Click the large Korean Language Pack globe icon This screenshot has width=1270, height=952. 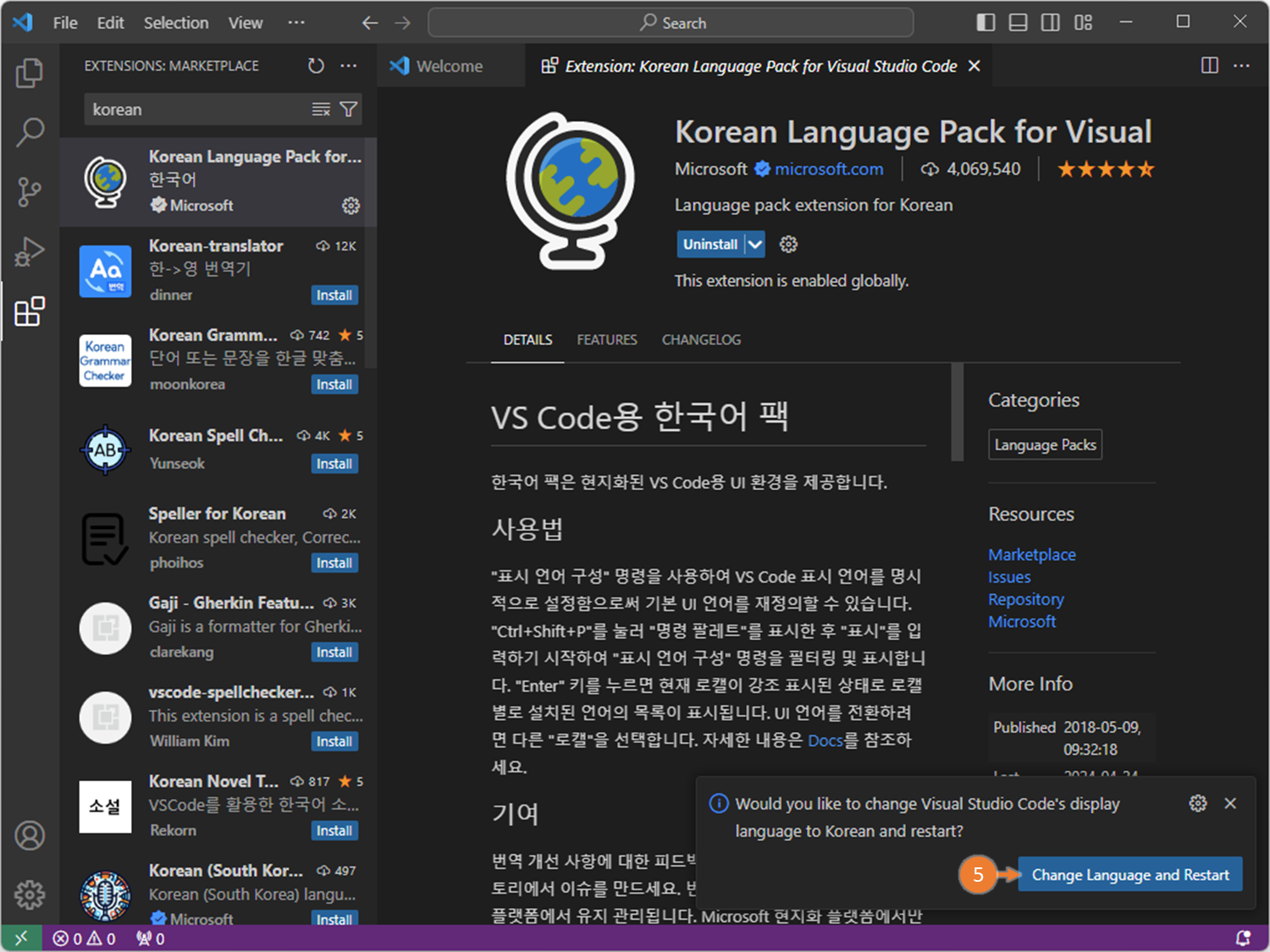click(571, 191)
